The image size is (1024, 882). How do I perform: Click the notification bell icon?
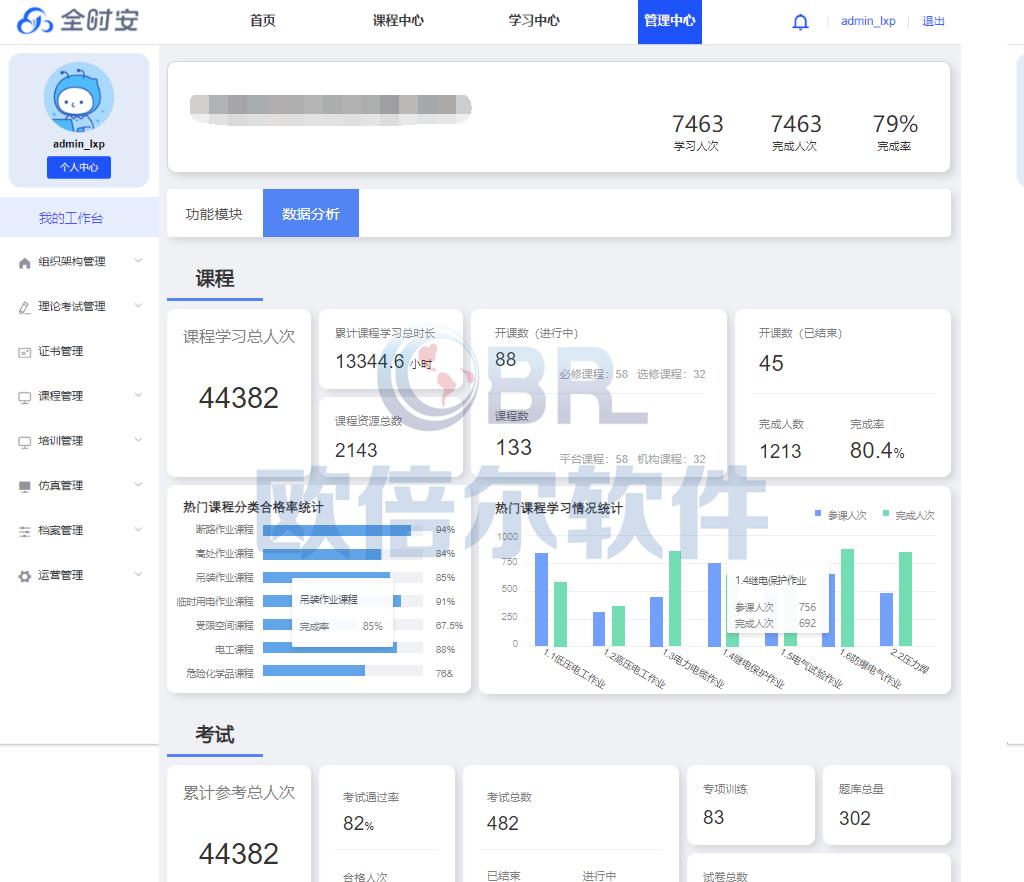[x=800, y=21]
